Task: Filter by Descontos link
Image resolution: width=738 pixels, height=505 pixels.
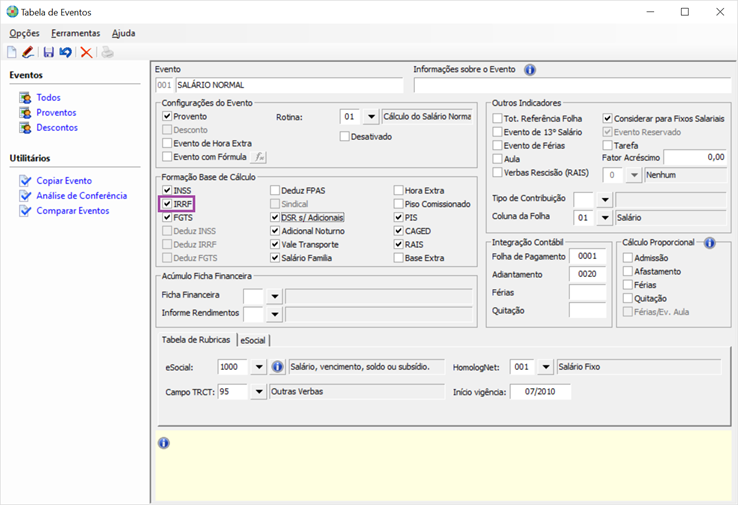Action: pyautogui.click(x=57, y=128)
